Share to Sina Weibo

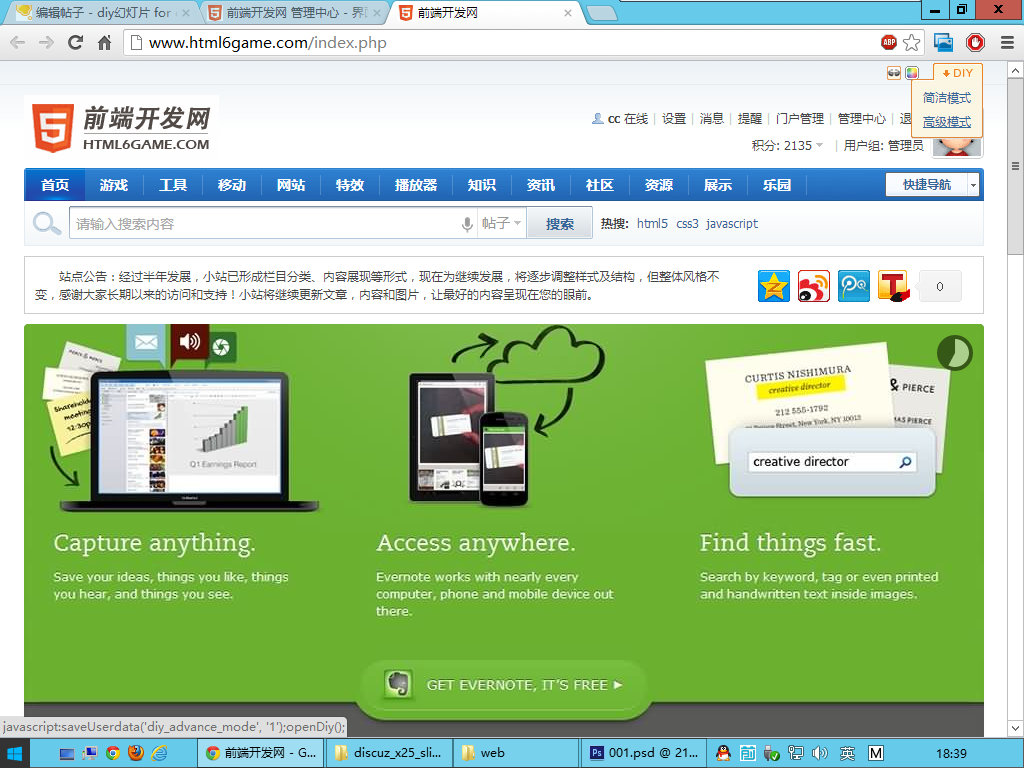pyautogui.click(x=814, y=286)
